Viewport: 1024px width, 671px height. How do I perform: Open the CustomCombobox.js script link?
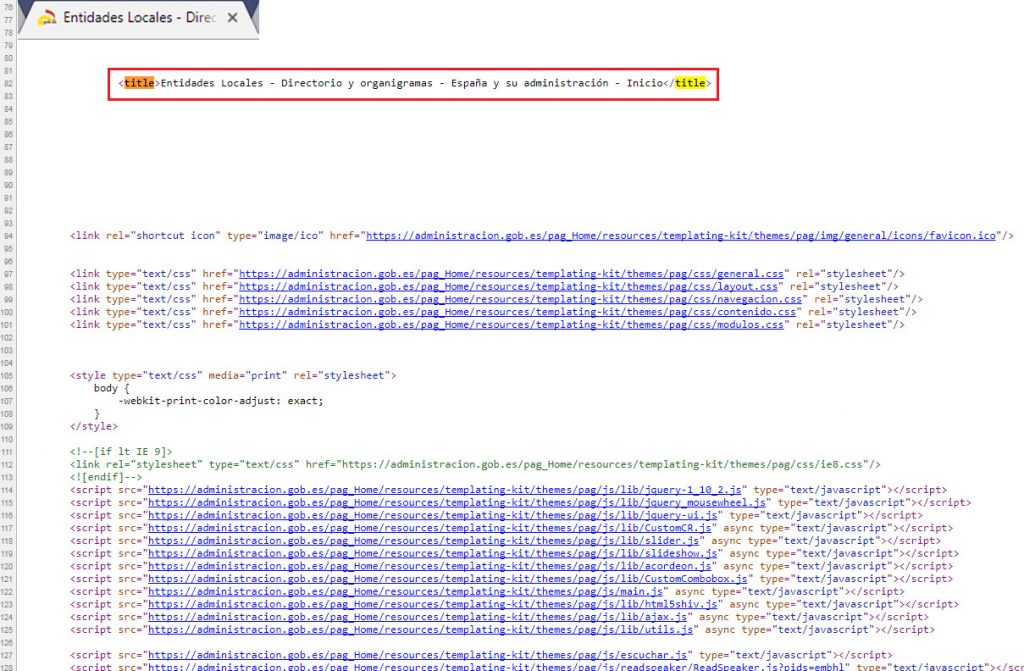pos(447,579)
